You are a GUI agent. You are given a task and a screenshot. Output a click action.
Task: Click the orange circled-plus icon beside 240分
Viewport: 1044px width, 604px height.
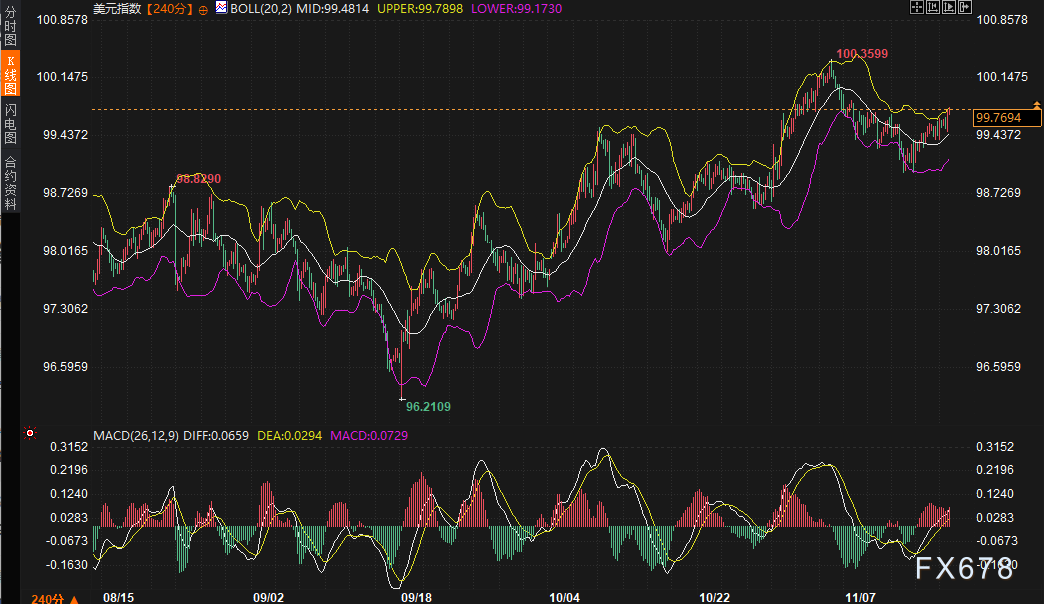204,9
